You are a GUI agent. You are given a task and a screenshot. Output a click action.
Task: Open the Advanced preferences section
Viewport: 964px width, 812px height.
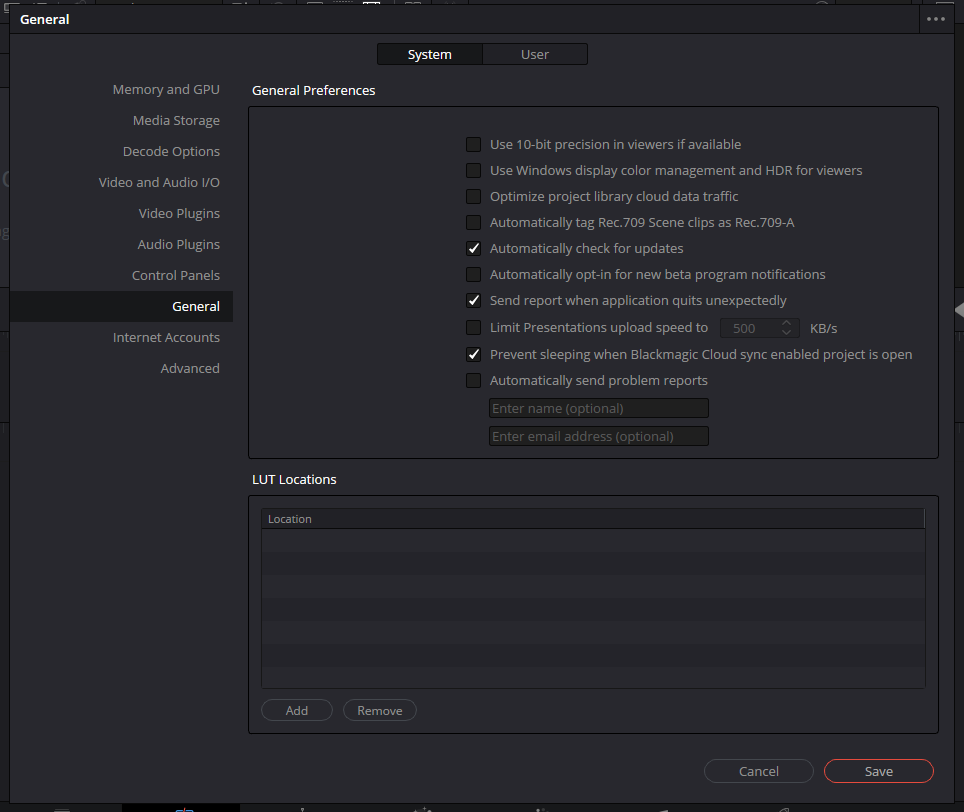click(190, 368)
